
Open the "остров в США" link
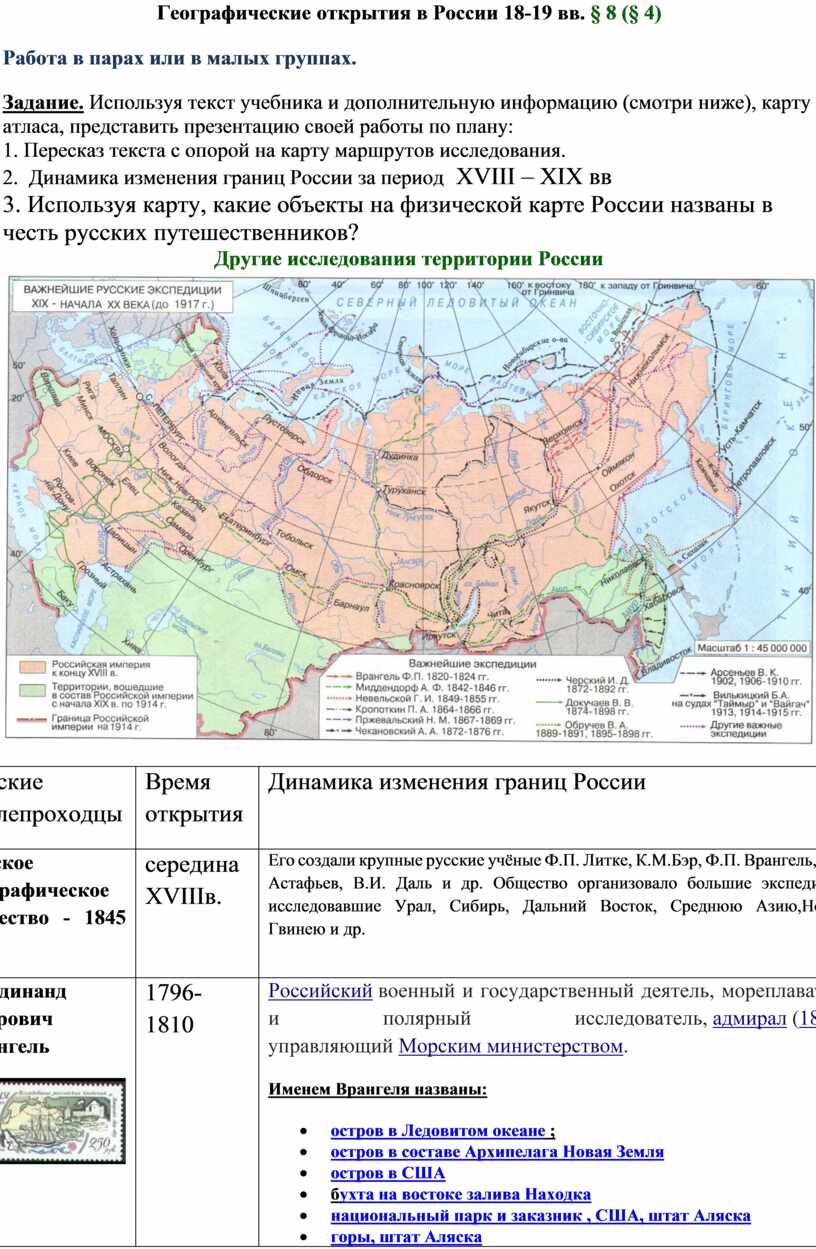[387, 1173]
